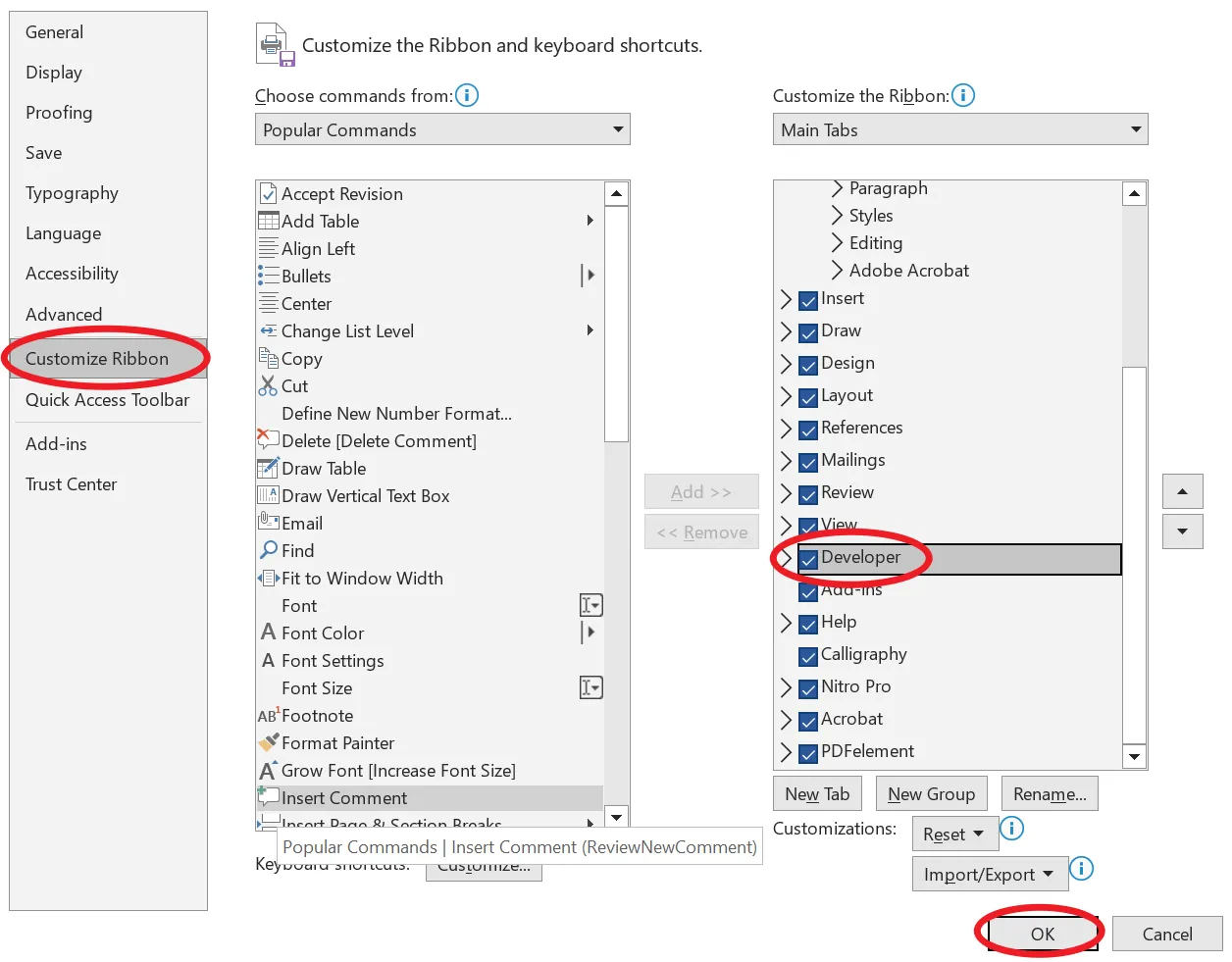
Task: Expand the Insert tab tree node
Action: click(x=786, y=299)
